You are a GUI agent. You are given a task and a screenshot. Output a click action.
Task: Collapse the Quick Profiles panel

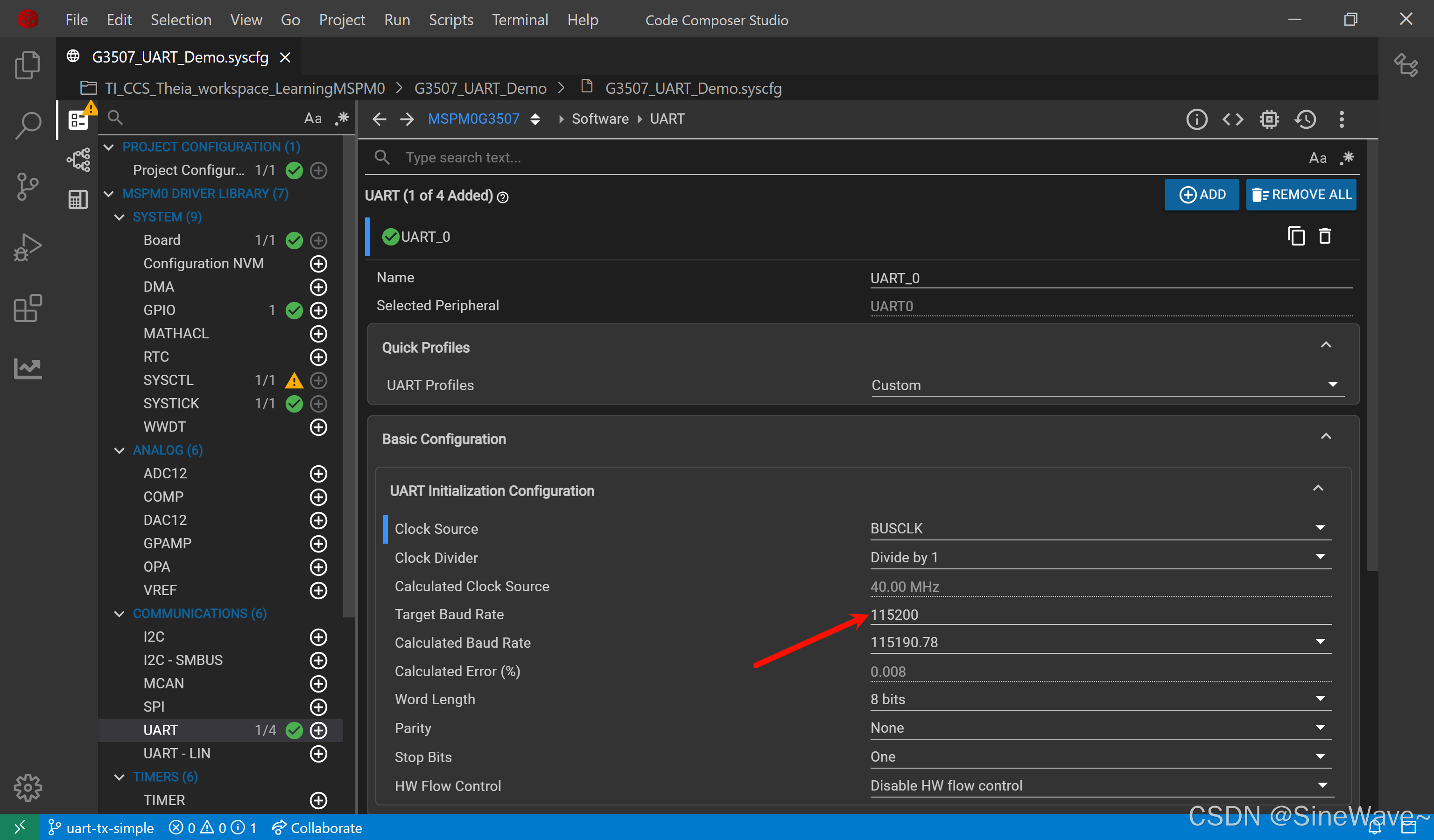tap(1325, 345)
